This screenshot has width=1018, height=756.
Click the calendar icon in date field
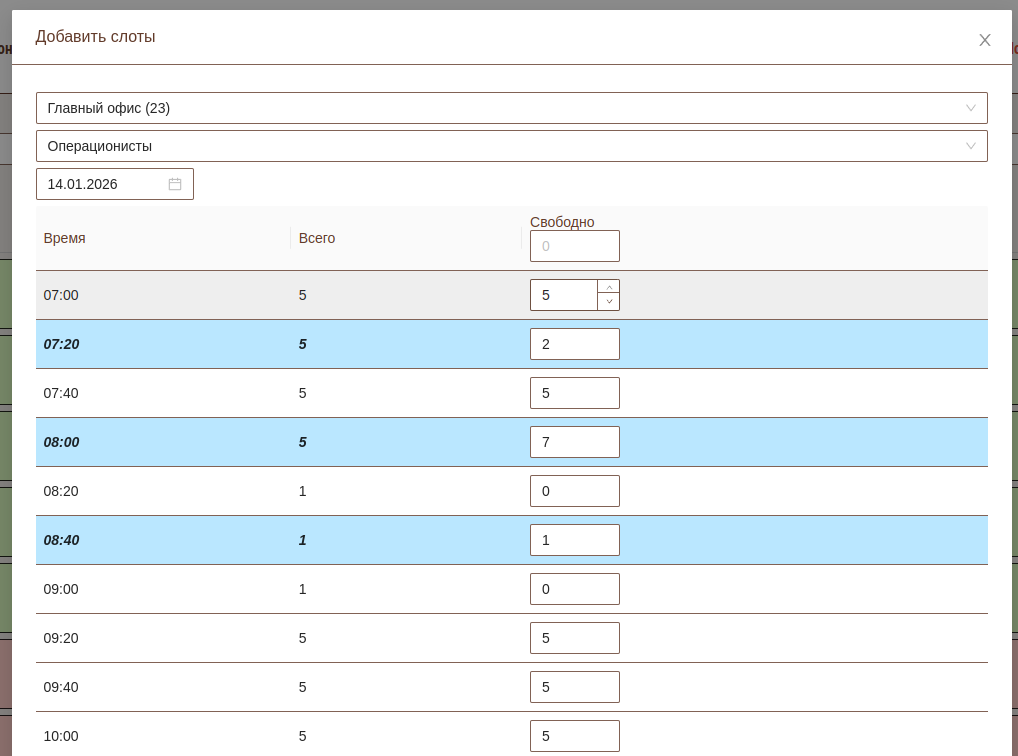(x=175, y=184)
